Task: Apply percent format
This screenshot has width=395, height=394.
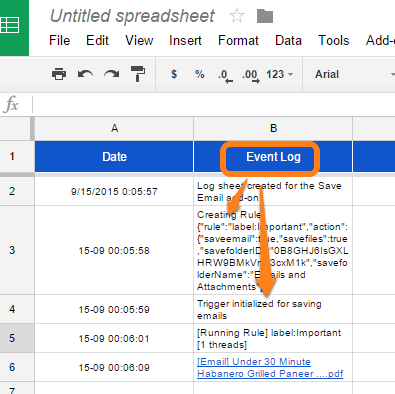Action: (x=200, y=74)
